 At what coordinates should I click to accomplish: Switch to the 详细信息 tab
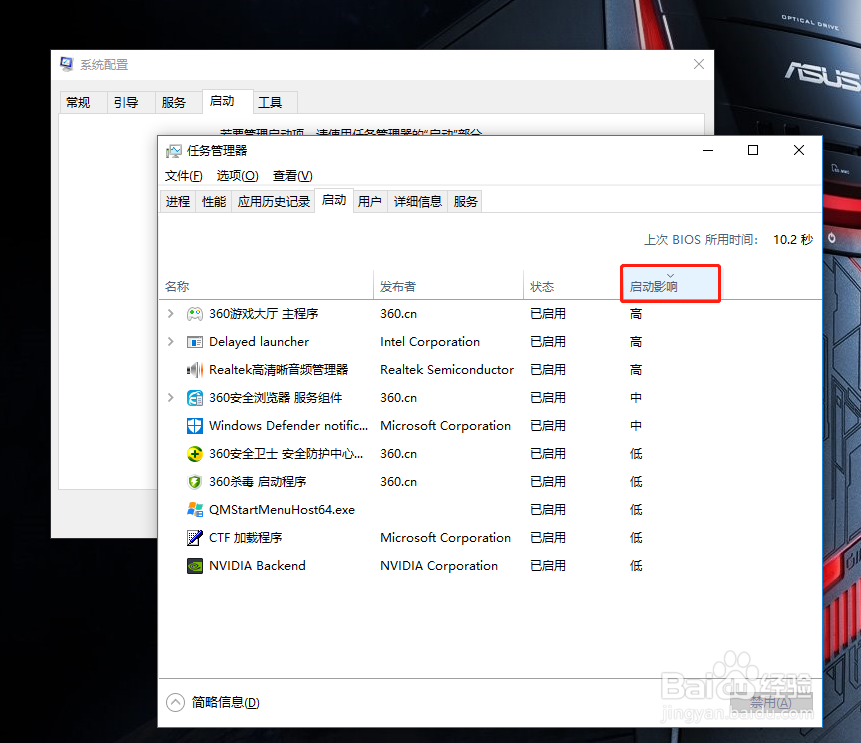click(x=417, y=202)
